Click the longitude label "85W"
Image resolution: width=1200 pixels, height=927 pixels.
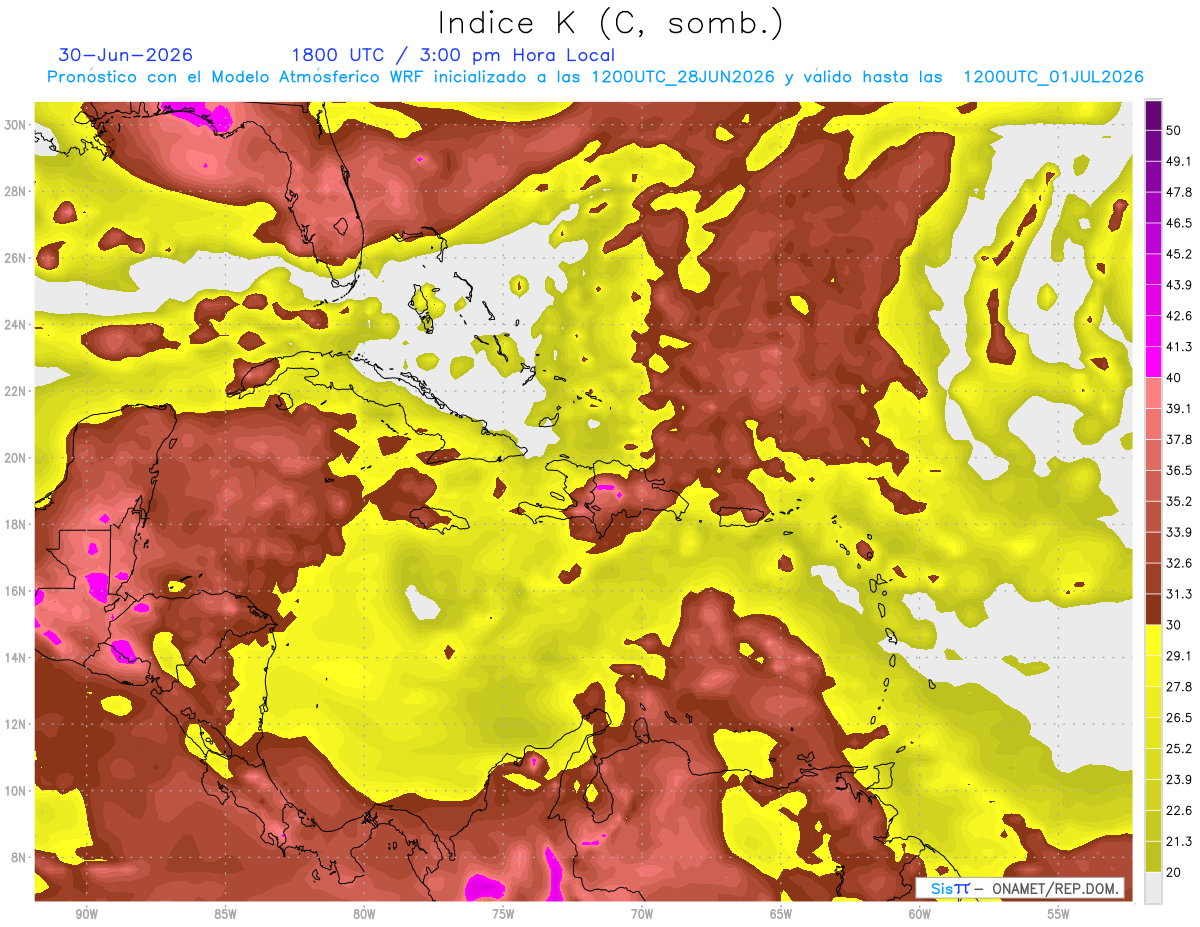(225, 915)
